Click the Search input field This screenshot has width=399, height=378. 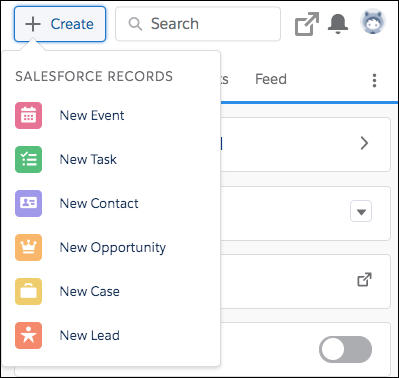pyautogui.click(x=198, y=24)
